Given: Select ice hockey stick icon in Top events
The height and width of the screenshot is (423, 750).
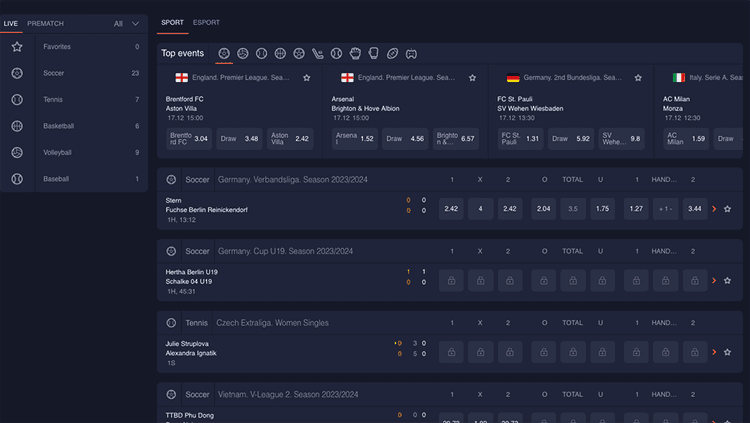Looking at the screenshot, I should [318, 54].
